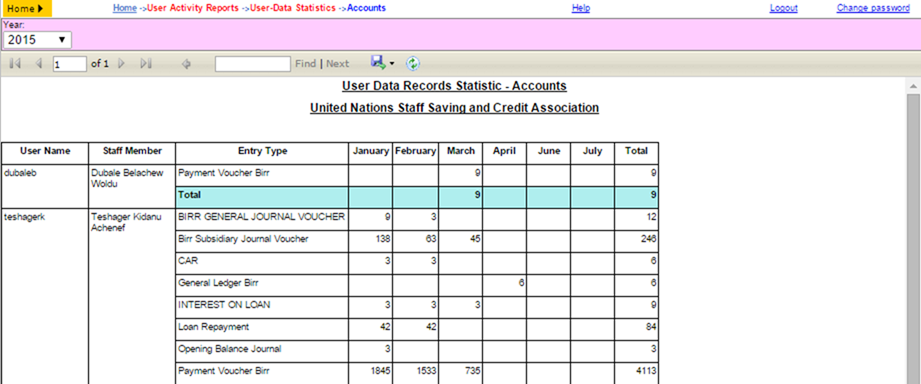Go to Home breadcrumb link

tap(125, 8)
